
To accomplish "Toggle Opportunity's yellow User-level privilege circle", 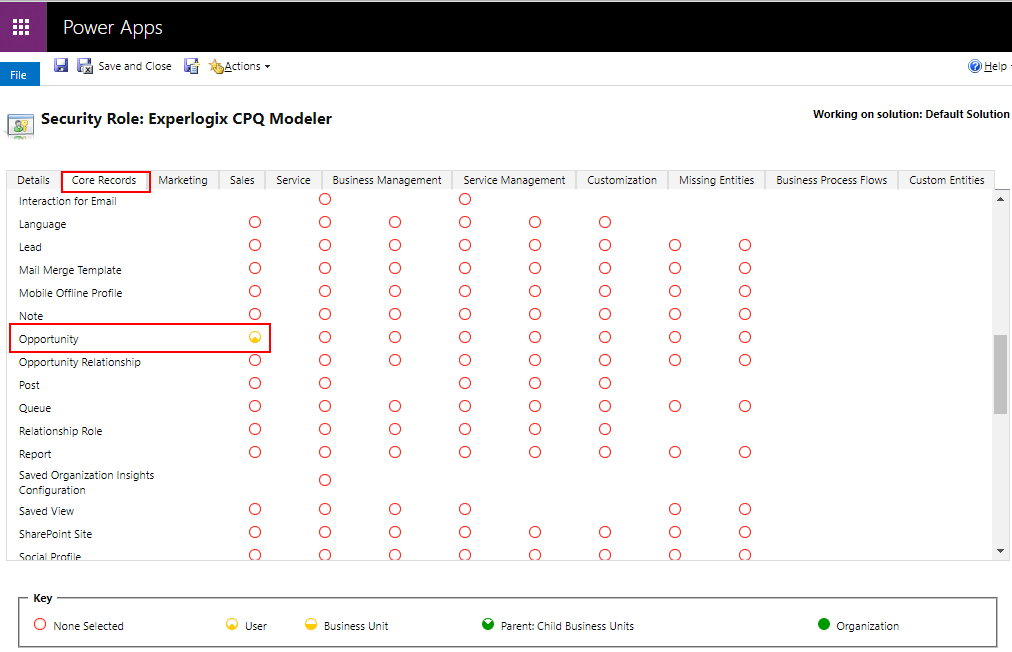I will coord(255,337).
